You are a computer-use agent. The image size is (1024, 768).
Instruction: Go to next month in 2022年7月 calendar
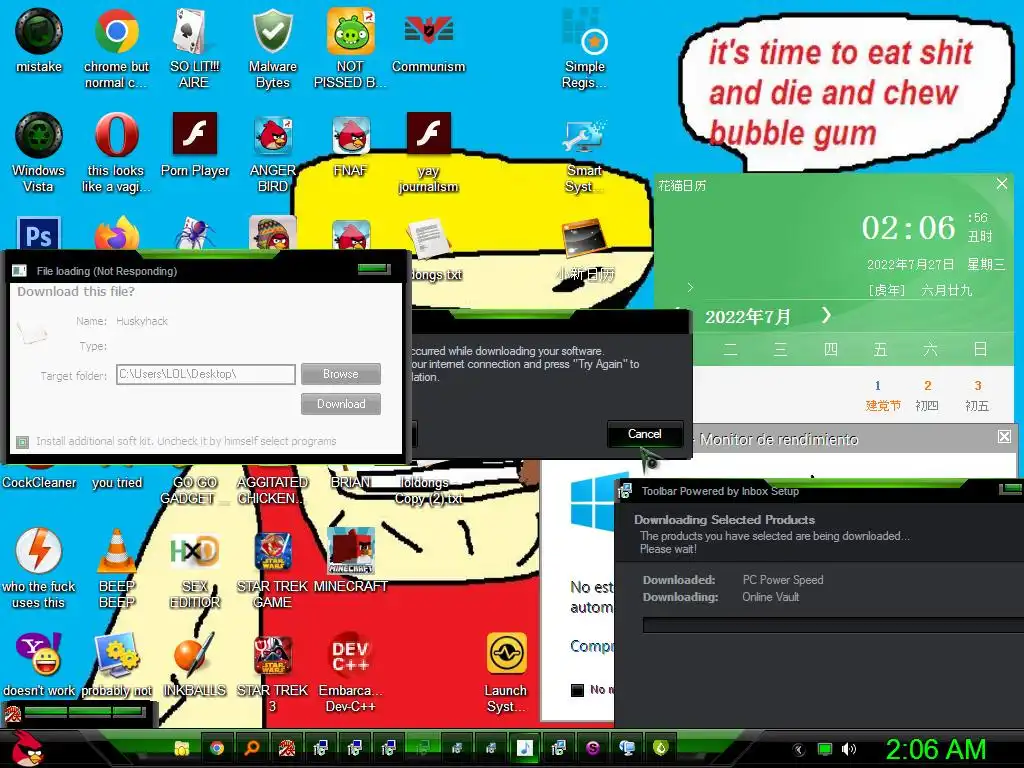[826, 316]
